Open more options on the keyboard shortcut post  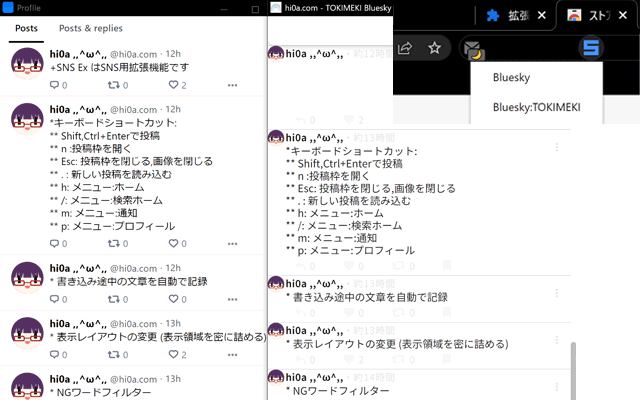(233, 244)
